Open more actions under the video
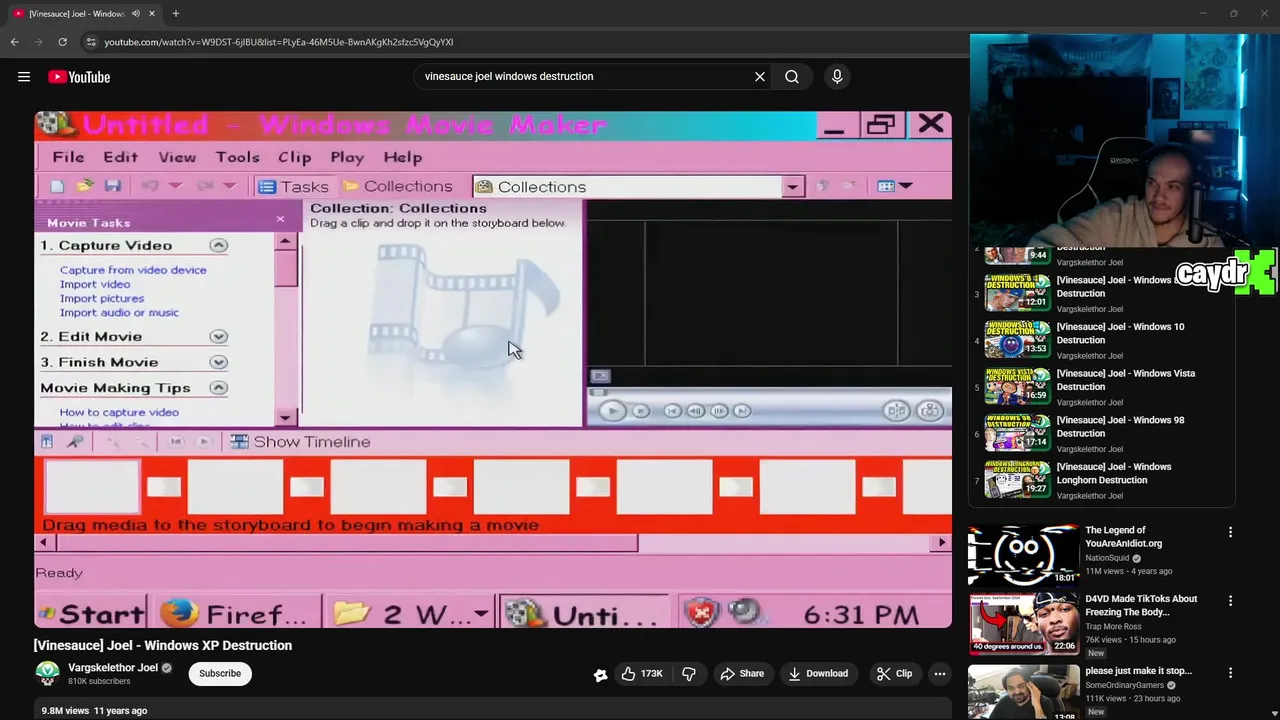 click(939, 673)
